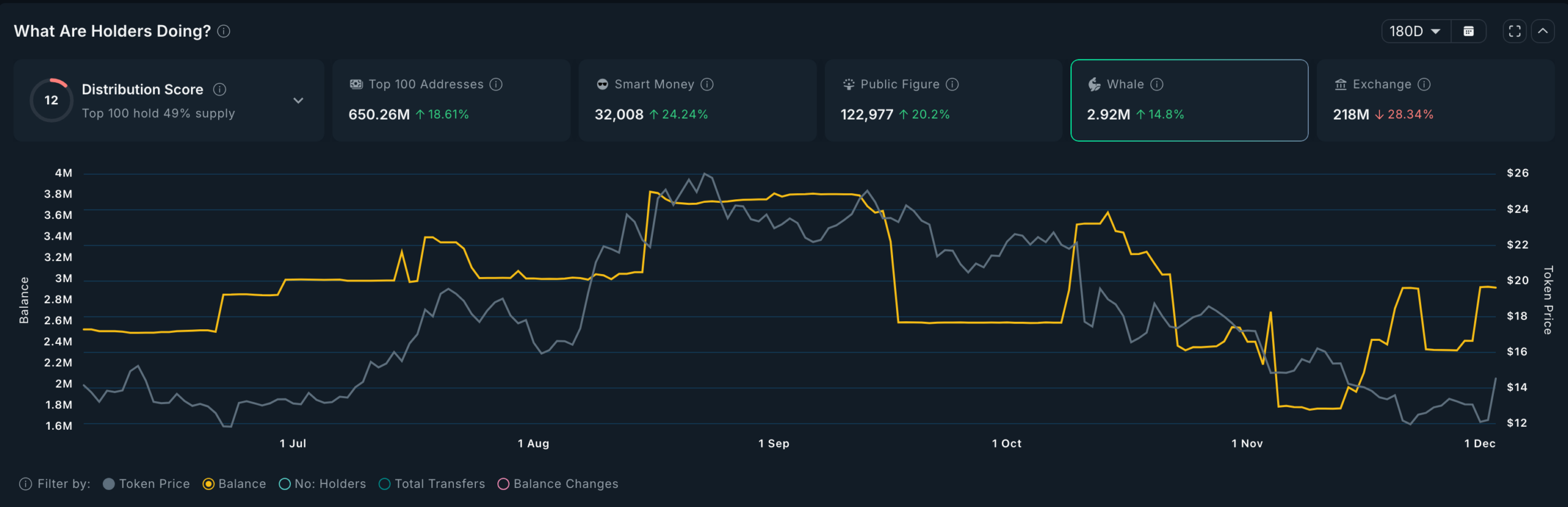The height and width of the screenshot is (507, 1568).
Task: Expand the Distribution Score card chevron
Action: click(x=298, y=101)
